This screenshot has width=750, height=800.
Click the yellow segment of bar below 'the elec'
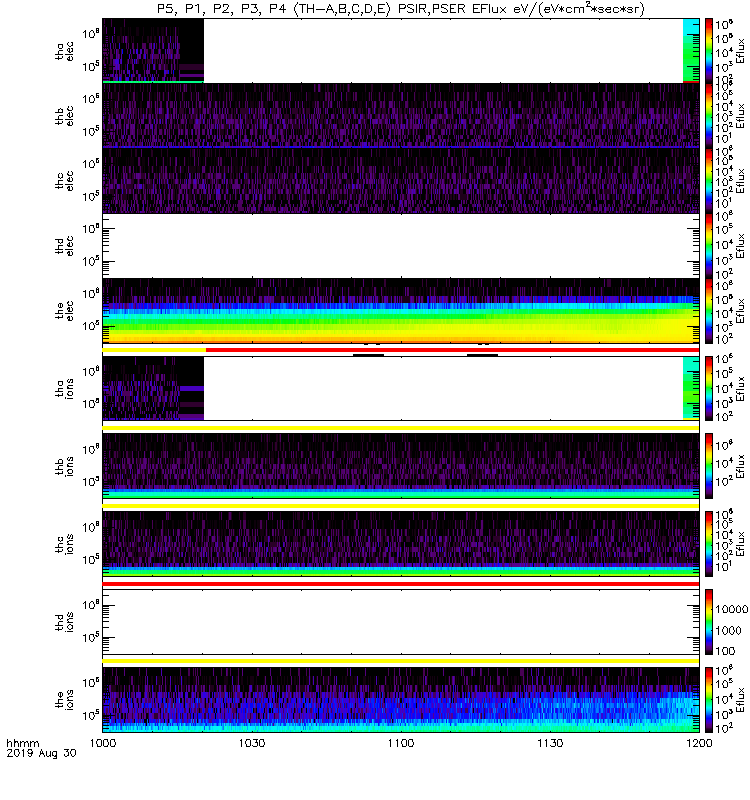click(154, 350)
